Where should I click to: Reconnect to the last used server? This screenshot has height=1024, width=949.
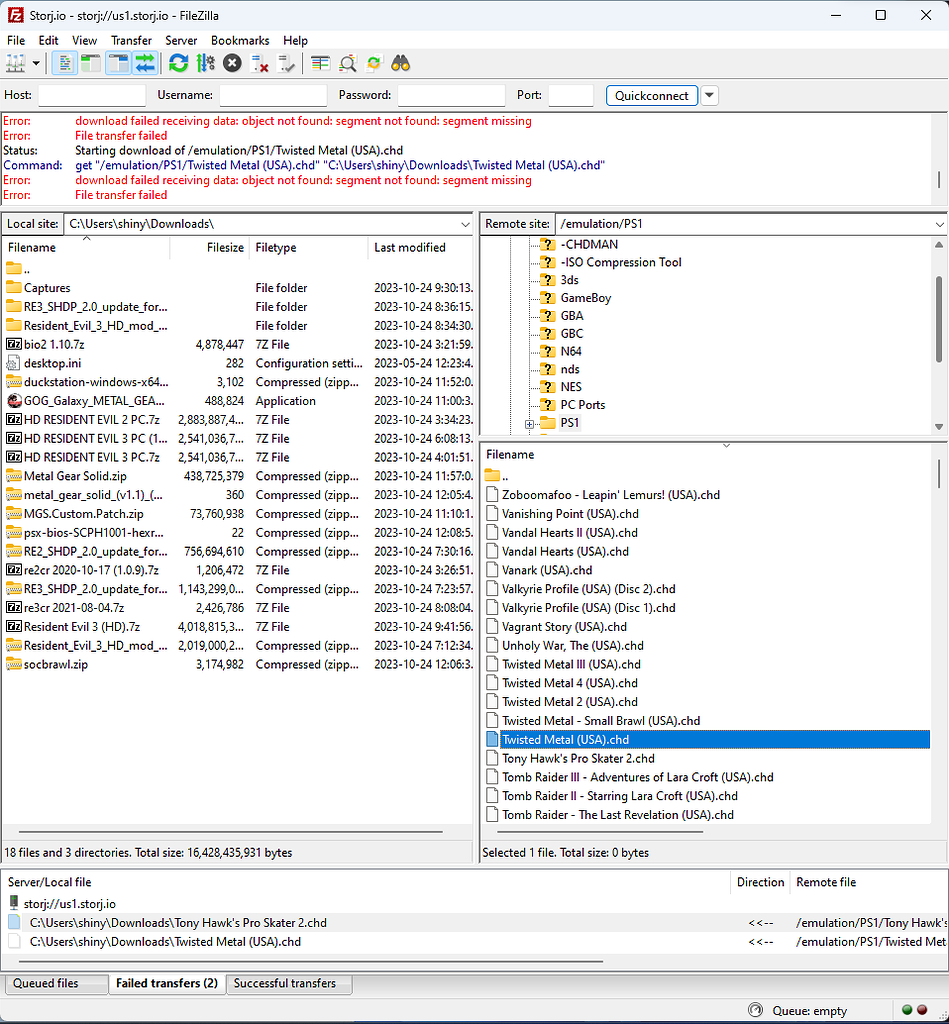click(286, 63)
